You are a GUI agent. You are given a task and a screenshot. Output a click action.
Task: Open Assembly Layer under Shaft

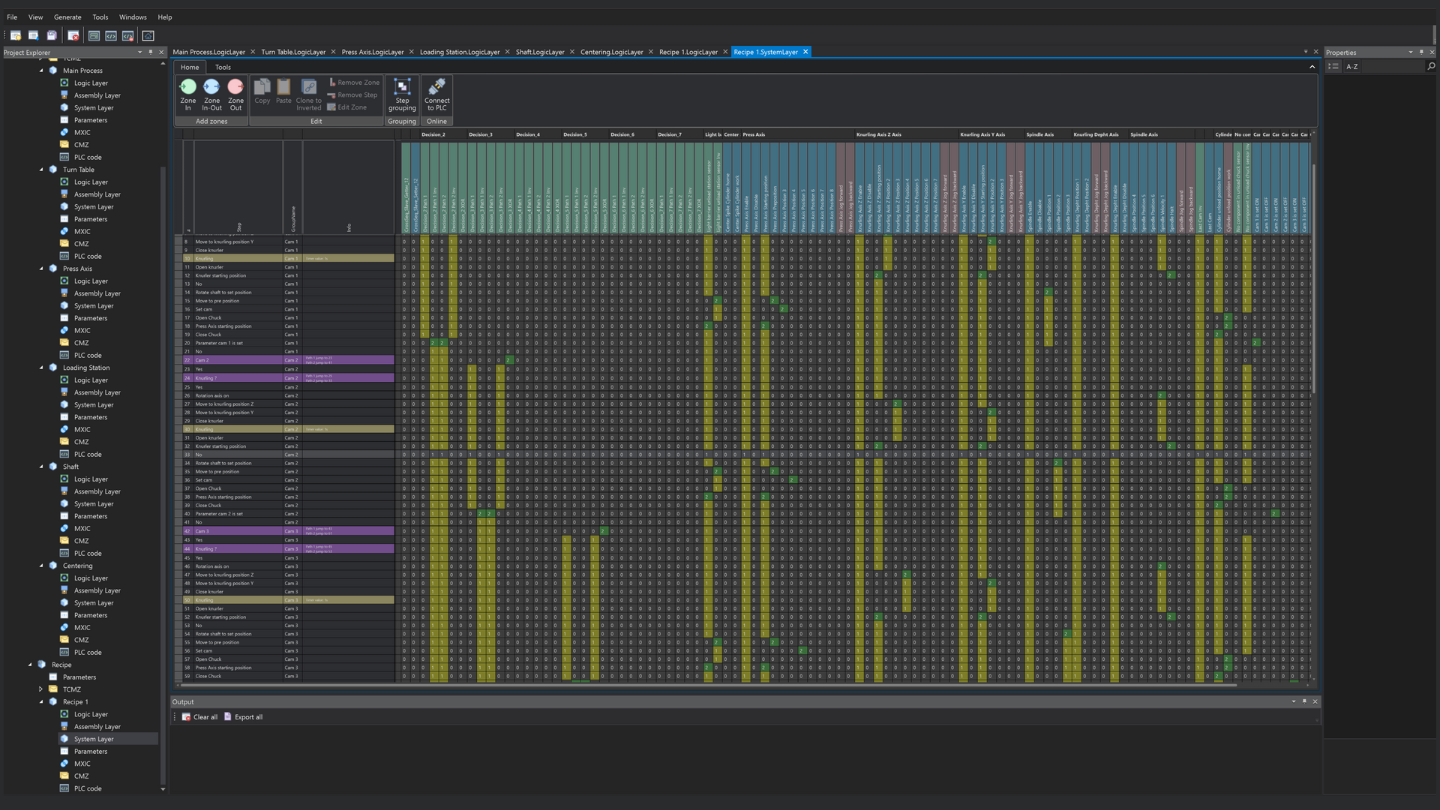tap(97, 491)
